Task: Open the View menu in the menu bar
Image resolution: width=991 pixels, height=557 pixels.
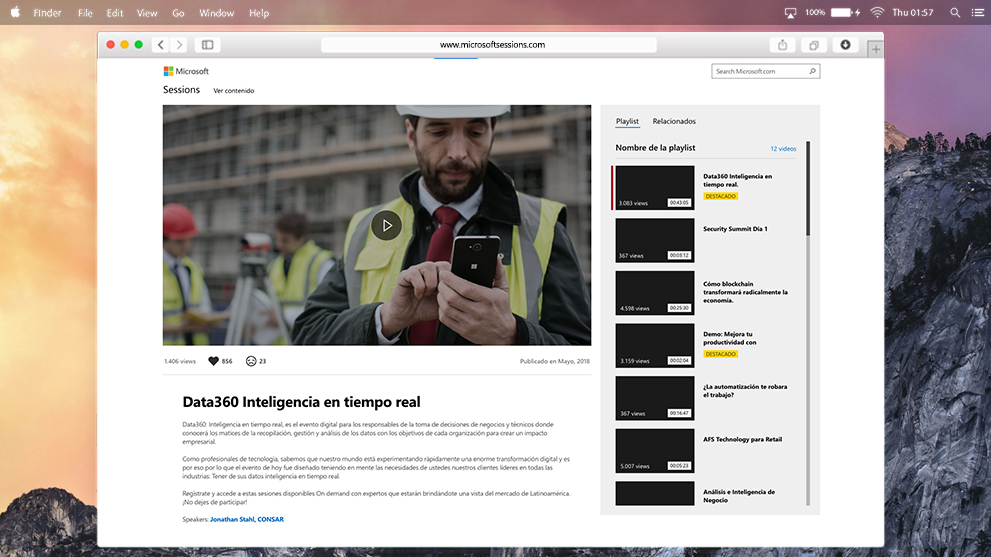Action: [147, 13]
